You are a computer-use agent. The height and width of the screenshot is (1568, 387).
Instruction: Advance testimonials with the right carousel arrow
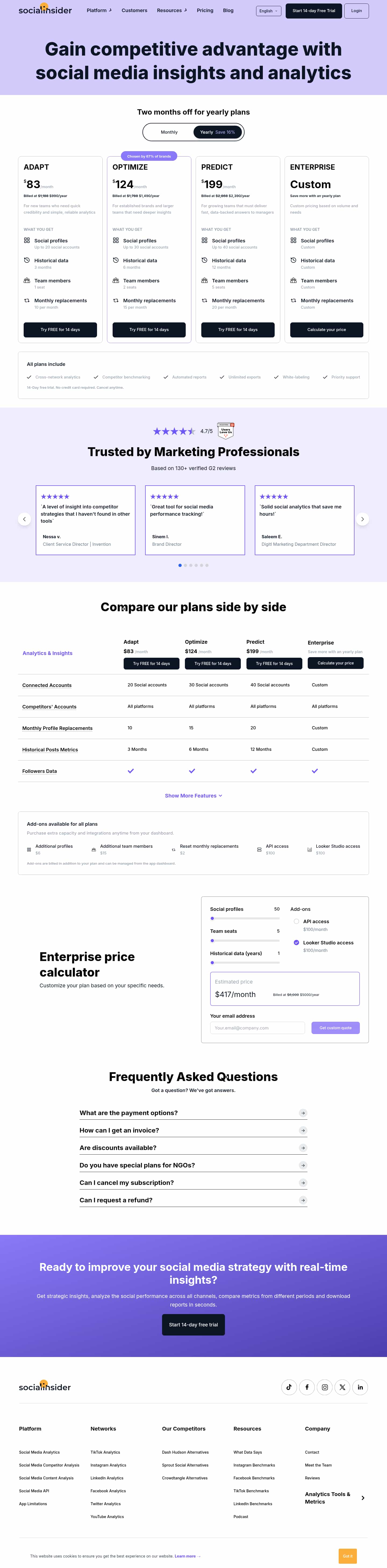pos(363,519)
